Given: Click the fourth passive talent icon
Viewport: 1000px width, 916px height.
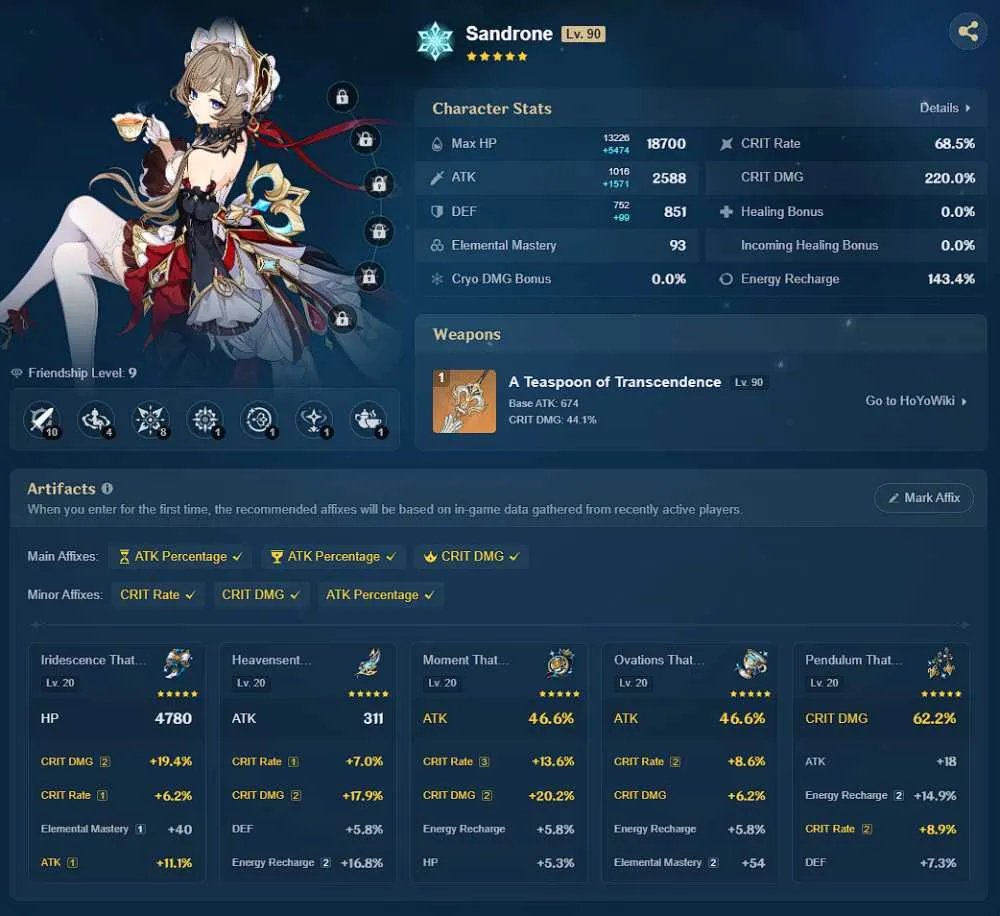Looking at the screenshot, I should click(x=205, y=420).
